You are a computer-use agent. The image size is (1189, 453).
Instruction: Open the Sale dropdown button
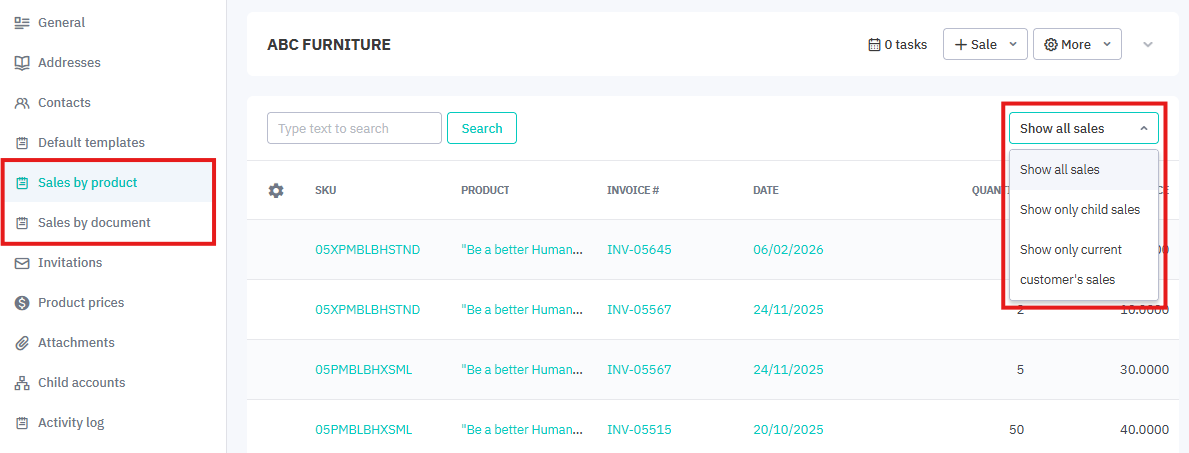pos(984,44)
